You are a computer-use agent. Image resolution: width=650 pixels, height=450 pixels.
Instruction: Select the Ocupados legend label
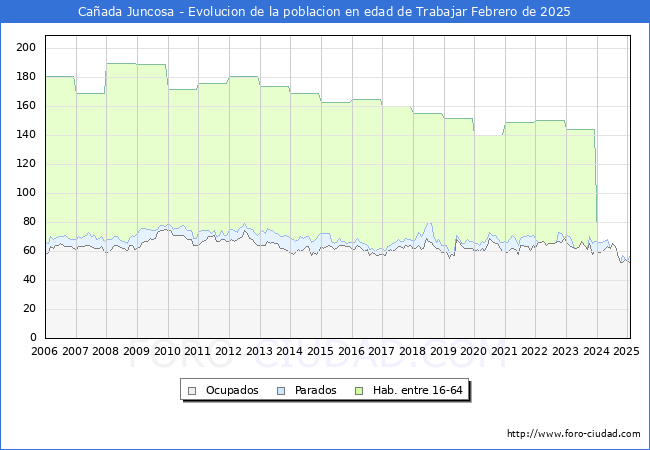click(232, 390)
